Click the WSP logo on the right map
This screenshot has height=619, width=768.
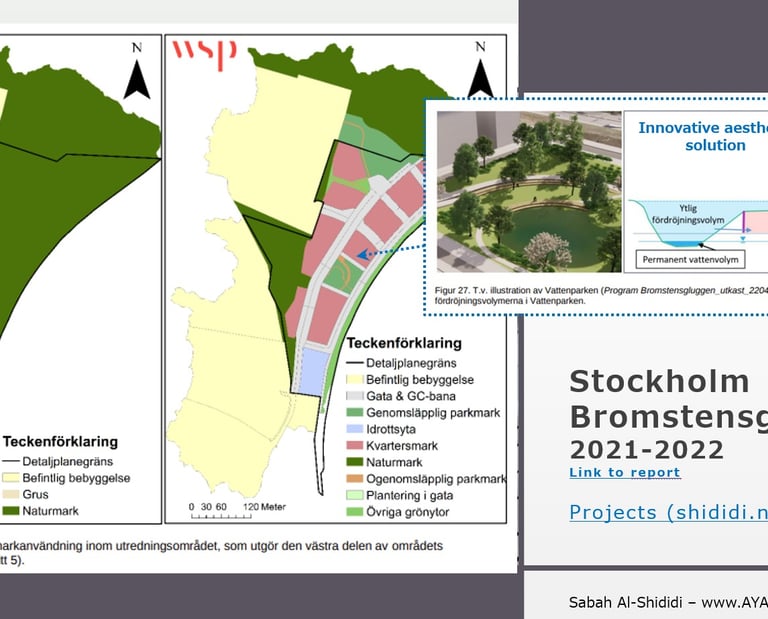point(204,54)
